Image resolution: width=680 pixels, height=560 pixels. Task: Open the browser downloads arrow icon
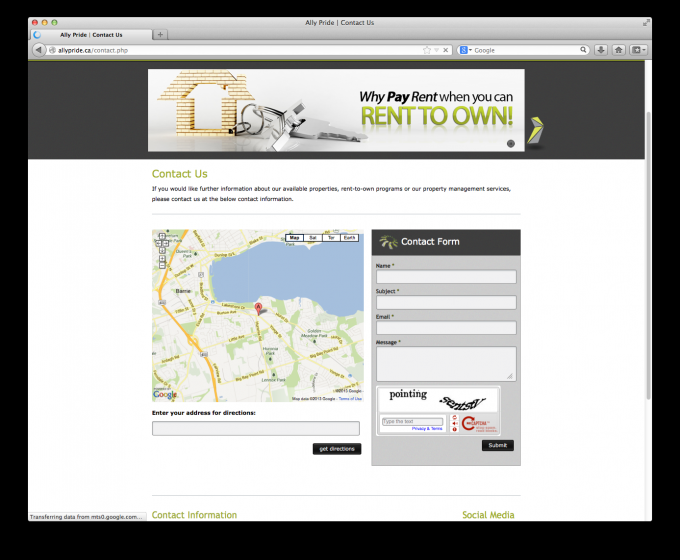[601, 49]
